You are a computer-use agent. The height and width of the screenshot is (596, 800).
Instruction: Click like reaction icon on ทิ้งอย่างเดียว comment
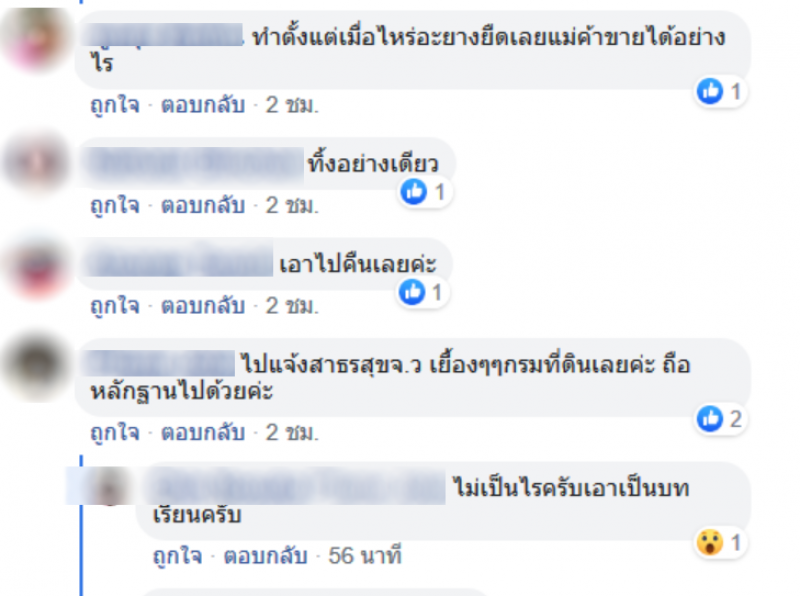click(x=414, y=192)
